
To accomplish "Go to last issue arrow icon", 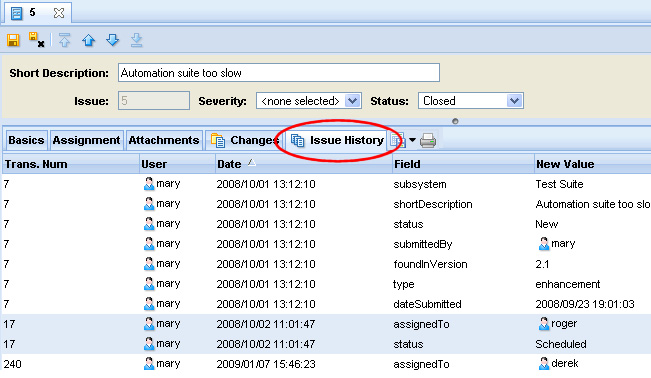I will pyautogui.click(x=137, y=40).
